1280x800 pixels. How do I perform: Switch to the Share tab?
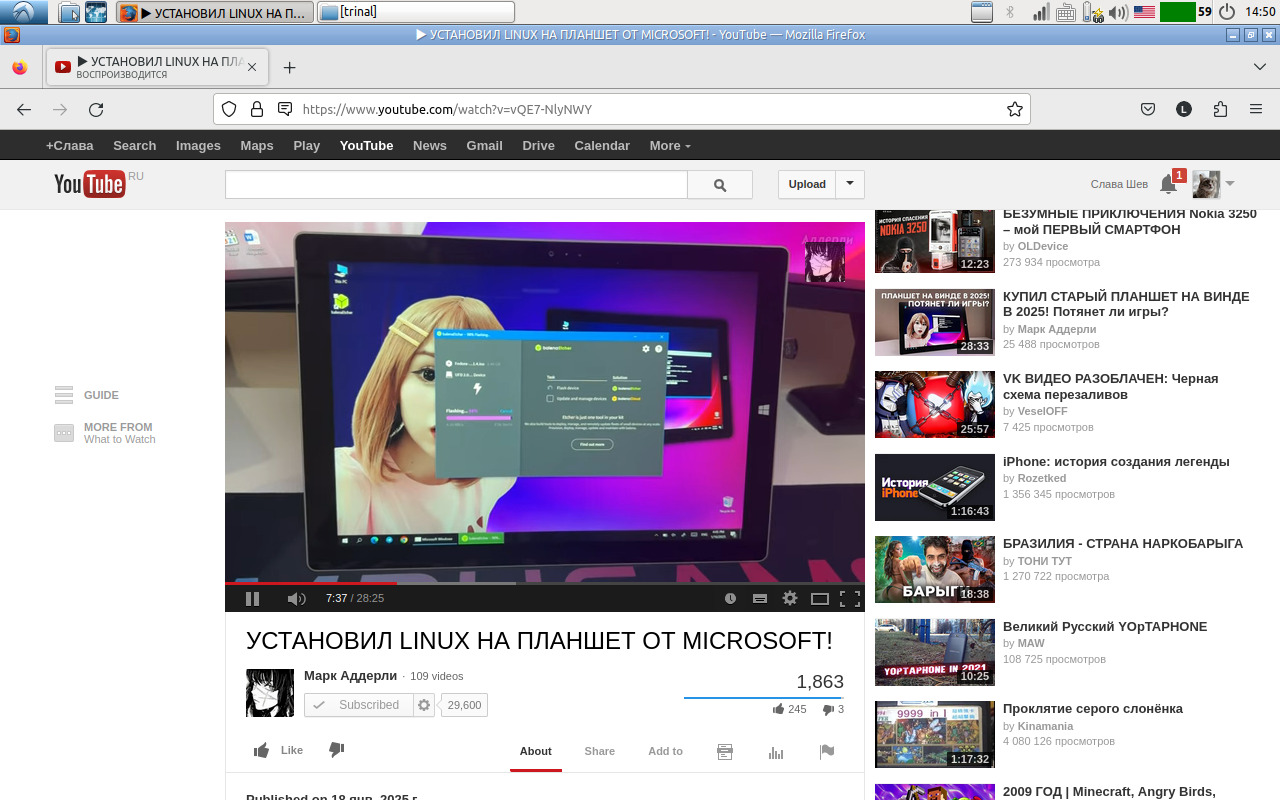[x=600, y=751]
